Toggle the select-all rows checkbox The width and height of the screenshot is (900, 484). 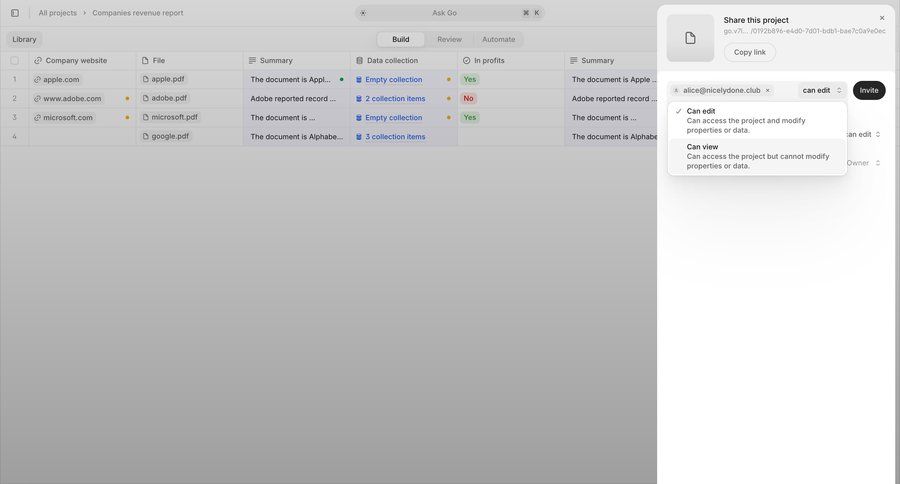(14, 60)
